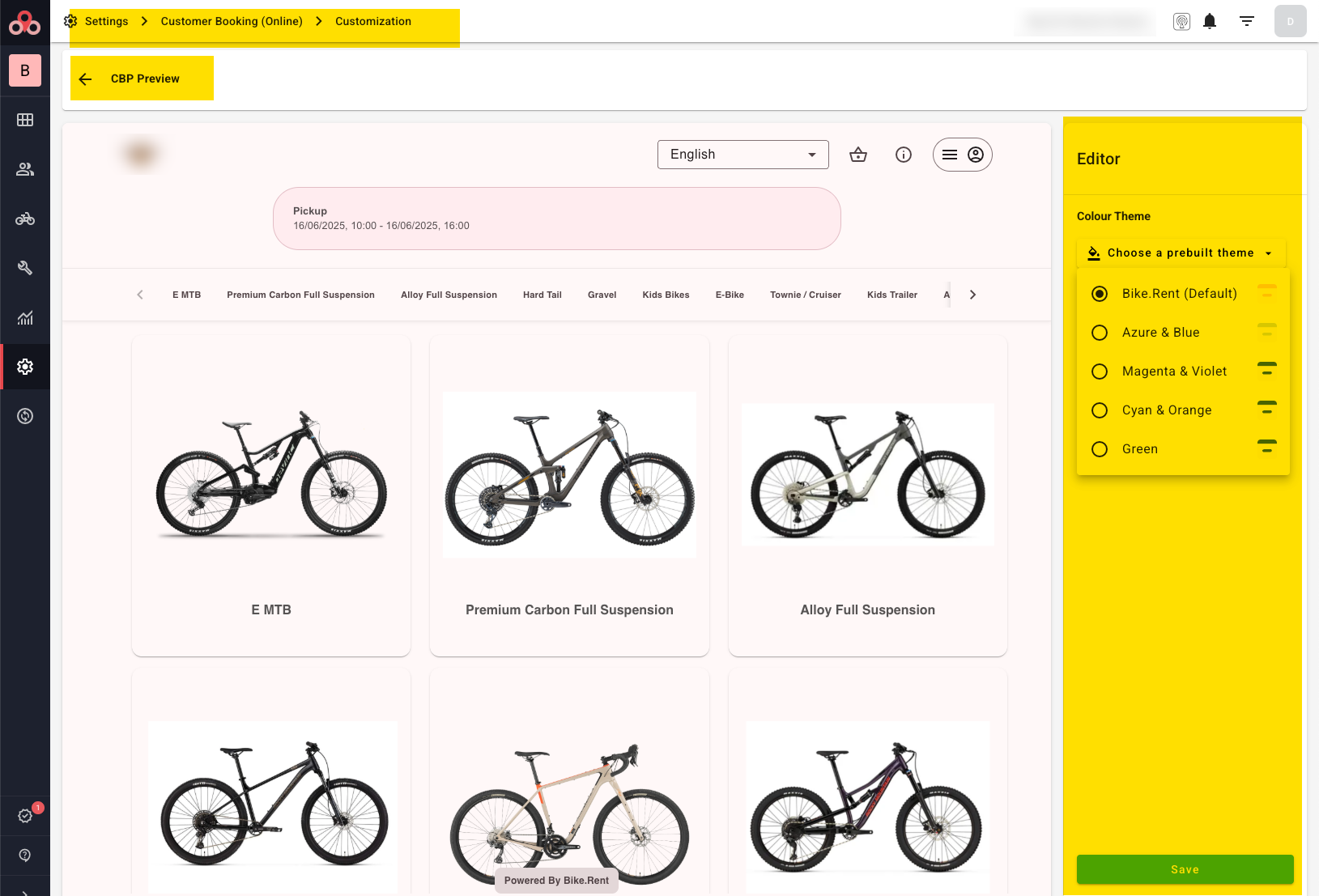Open the grid dashboard sidebar icon

point(25,120)
